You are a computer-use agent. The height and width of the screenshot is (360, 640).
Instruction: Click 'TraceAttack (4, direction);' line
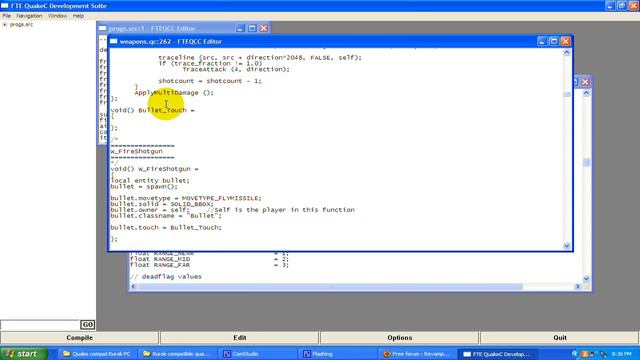[236, 69]
